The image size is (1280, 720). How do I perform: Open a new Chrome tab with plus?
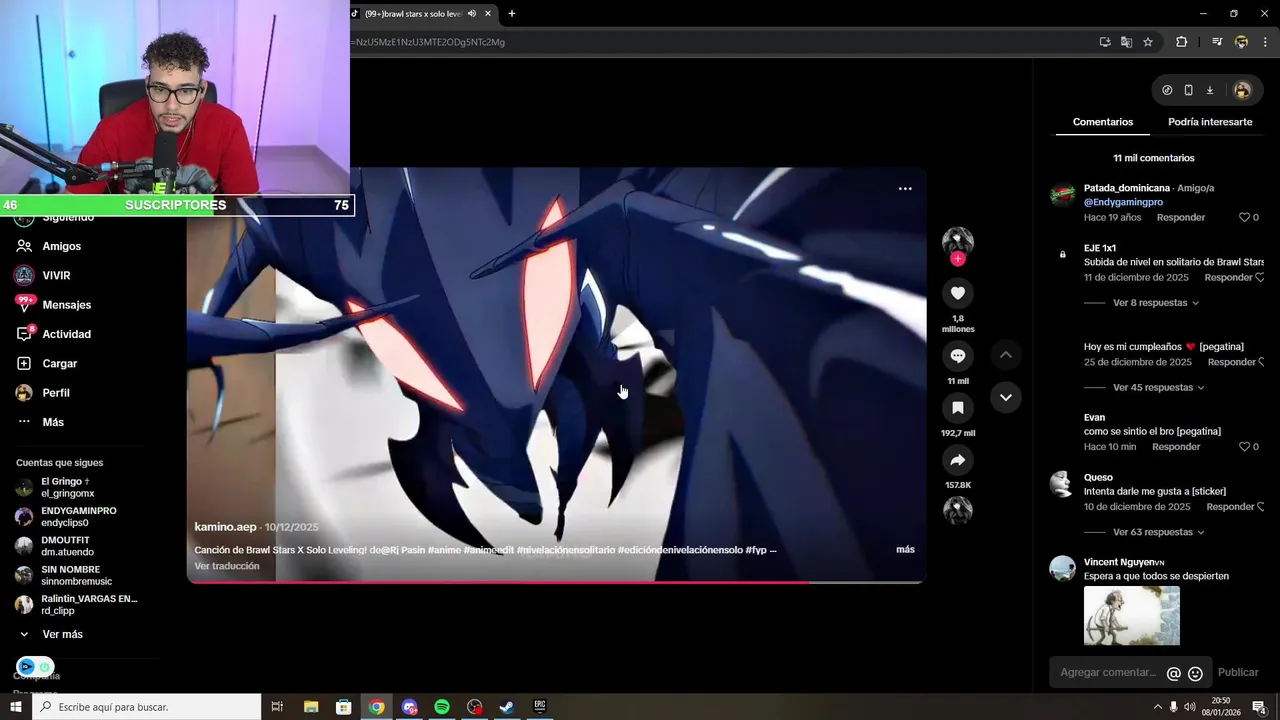coord(511,13)
